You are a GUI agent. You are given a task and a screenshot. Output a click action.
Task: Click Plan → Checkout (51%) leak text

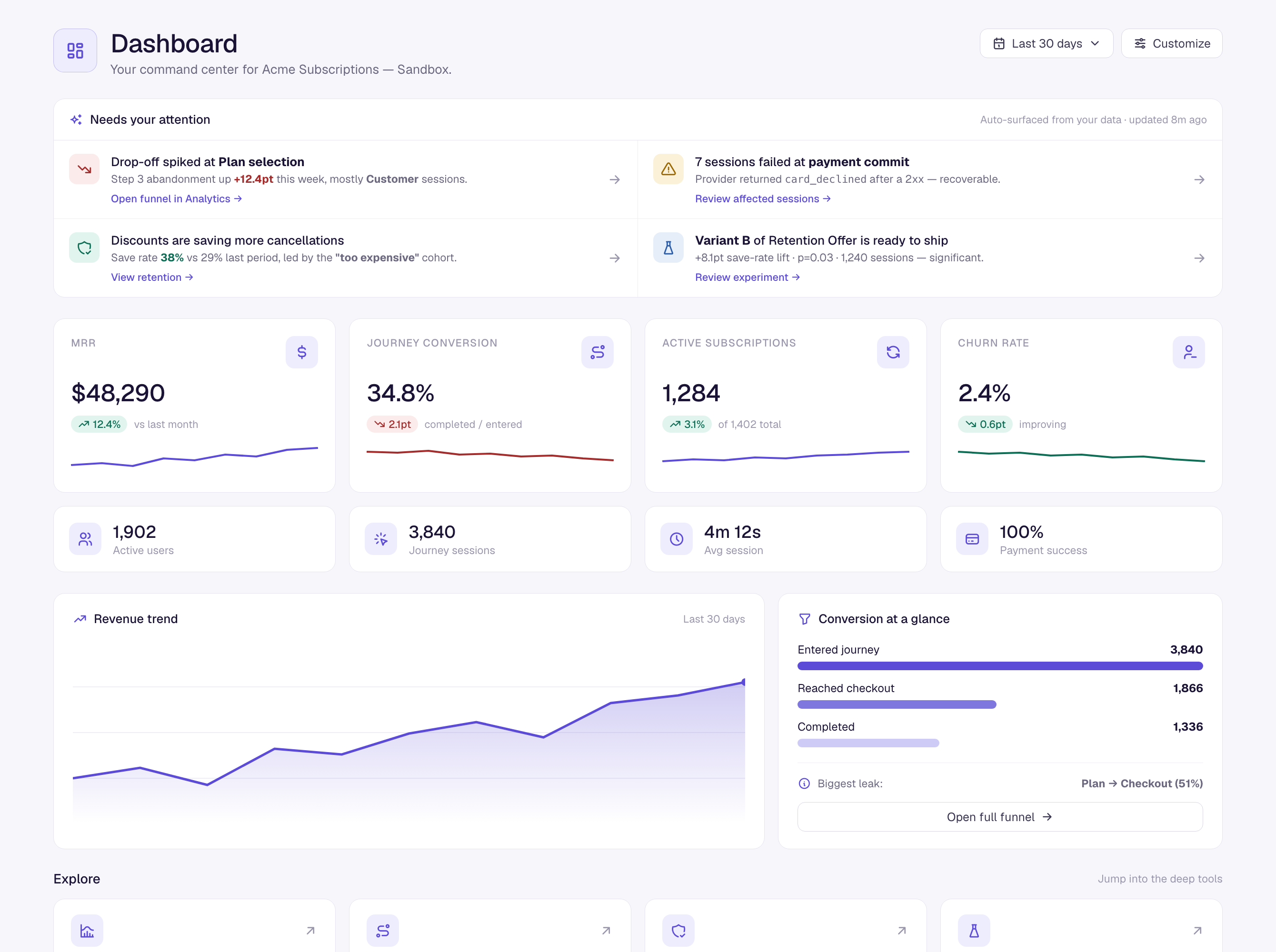1142,783
